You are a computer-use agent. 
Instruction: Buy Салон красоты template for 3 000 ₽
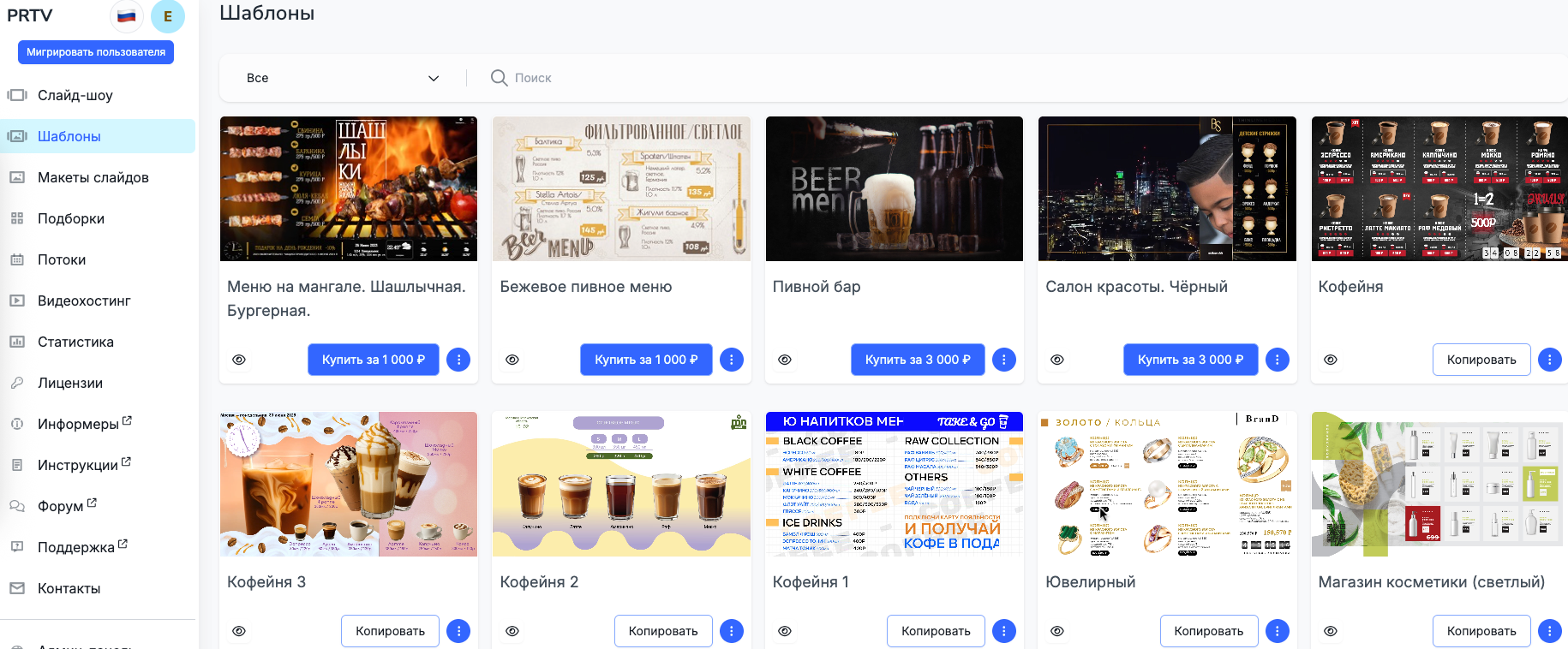click(x=1190, y=360)
